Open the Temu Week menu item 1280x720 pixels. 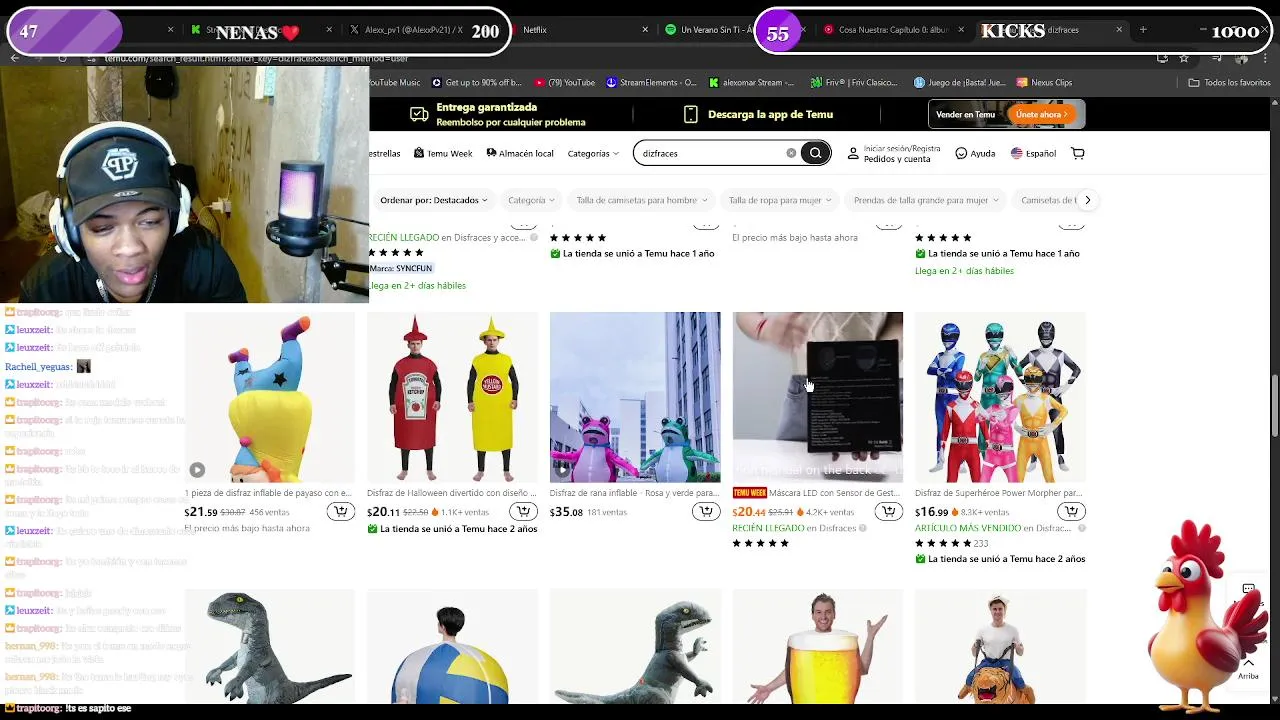coord(443,153)
